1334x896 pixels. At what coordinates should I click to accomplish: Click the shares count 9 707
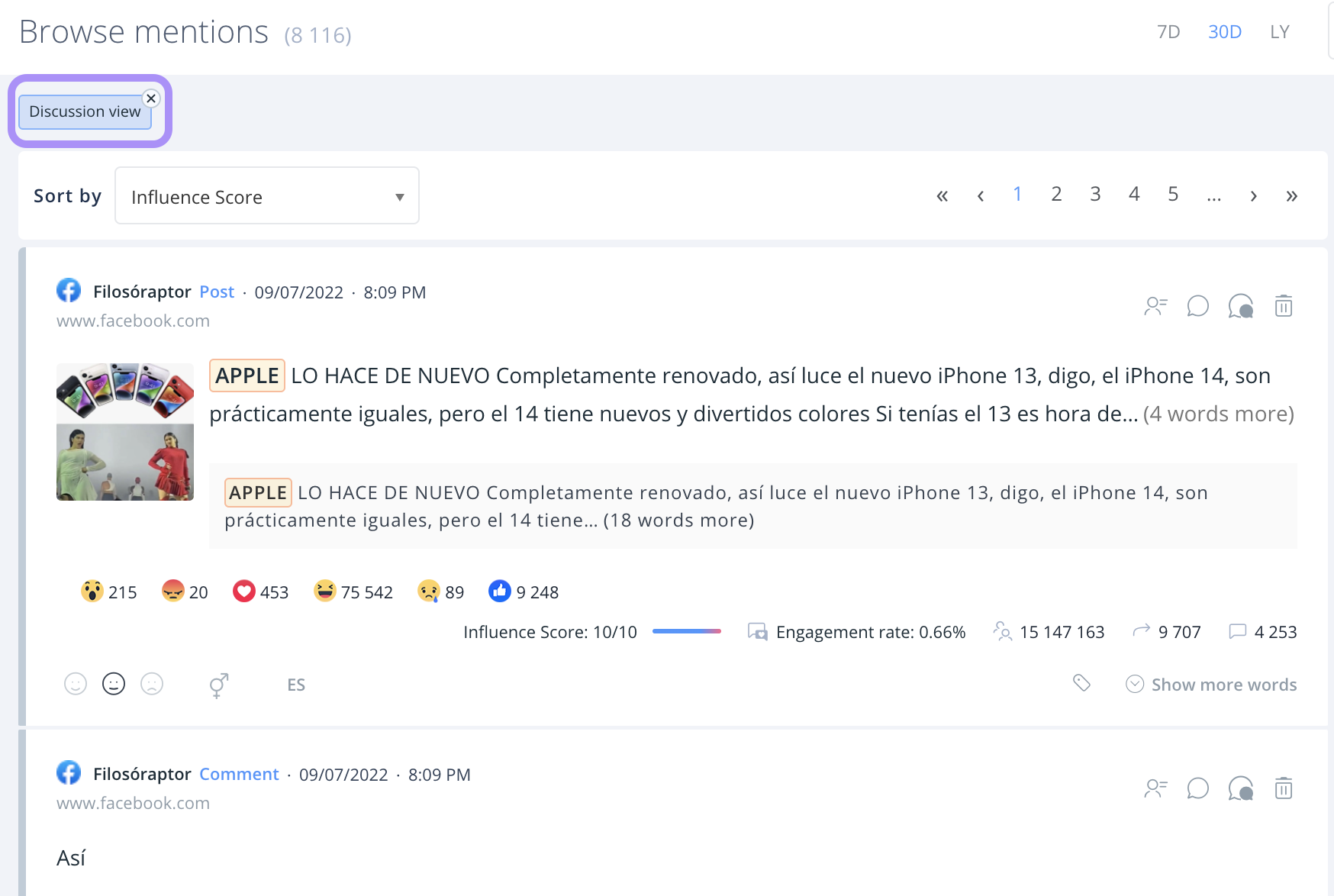[1167, 632]
